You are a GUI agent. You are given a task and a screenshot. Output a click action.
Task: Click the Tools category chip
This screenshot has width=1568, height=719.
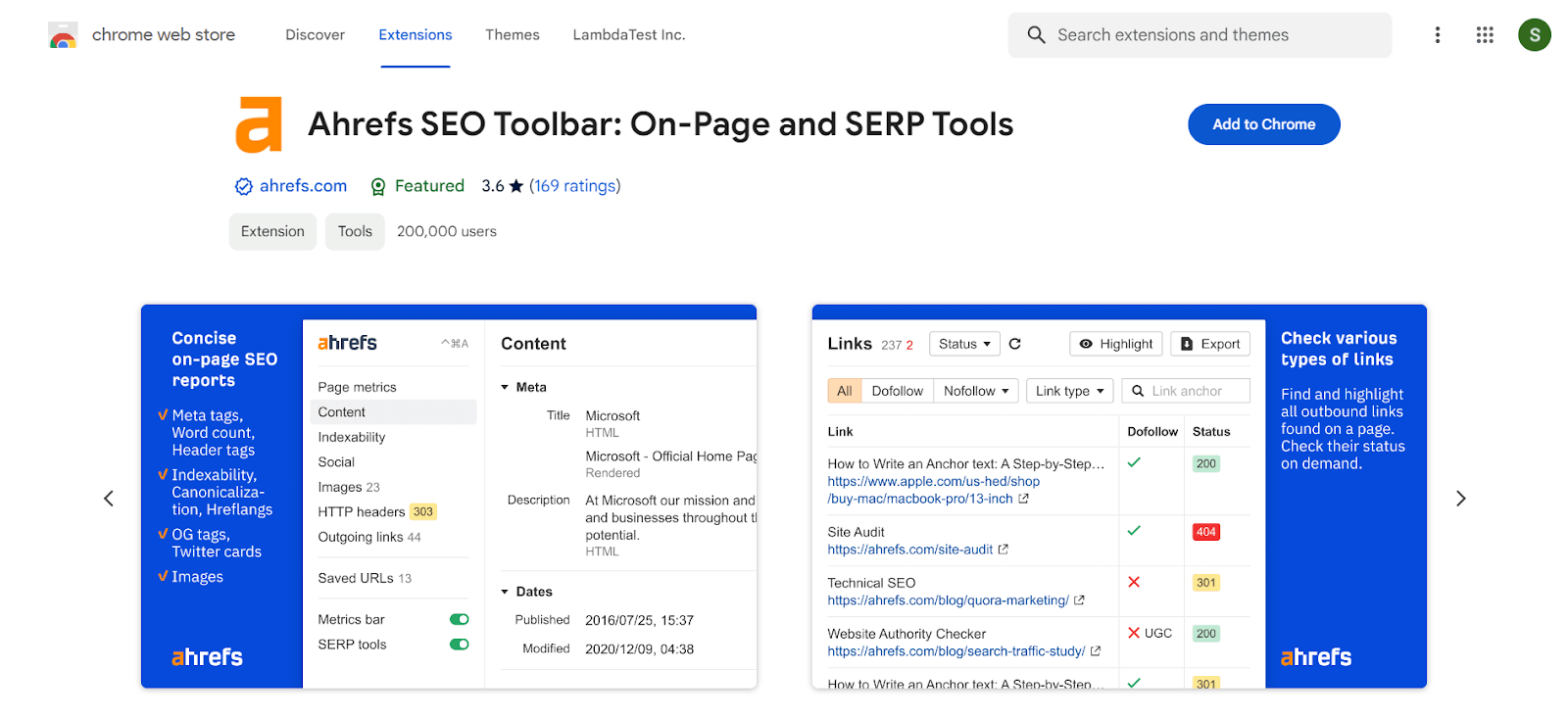[x=355, y=232]
